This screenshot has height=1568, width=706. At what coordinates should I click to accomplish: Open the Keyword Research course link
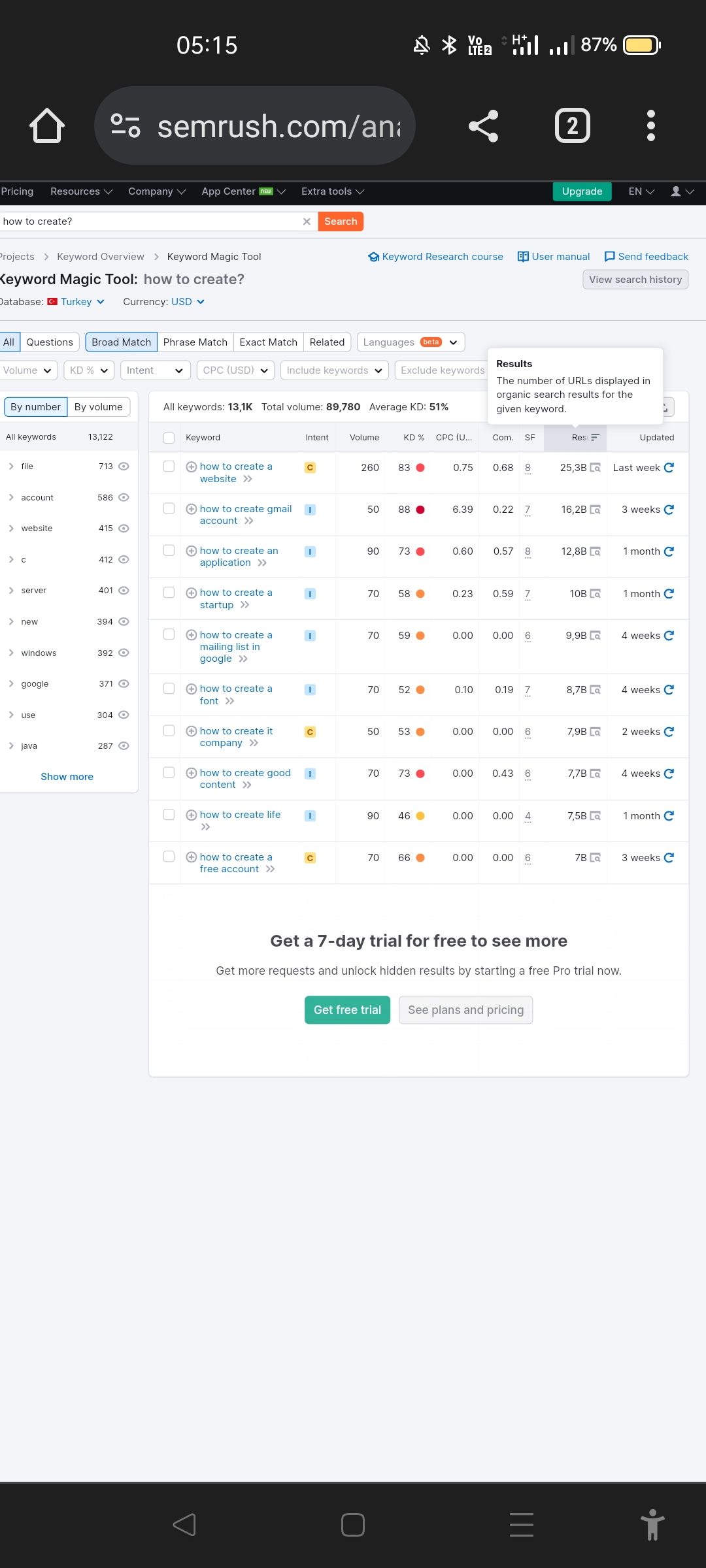tap(435, 257)
